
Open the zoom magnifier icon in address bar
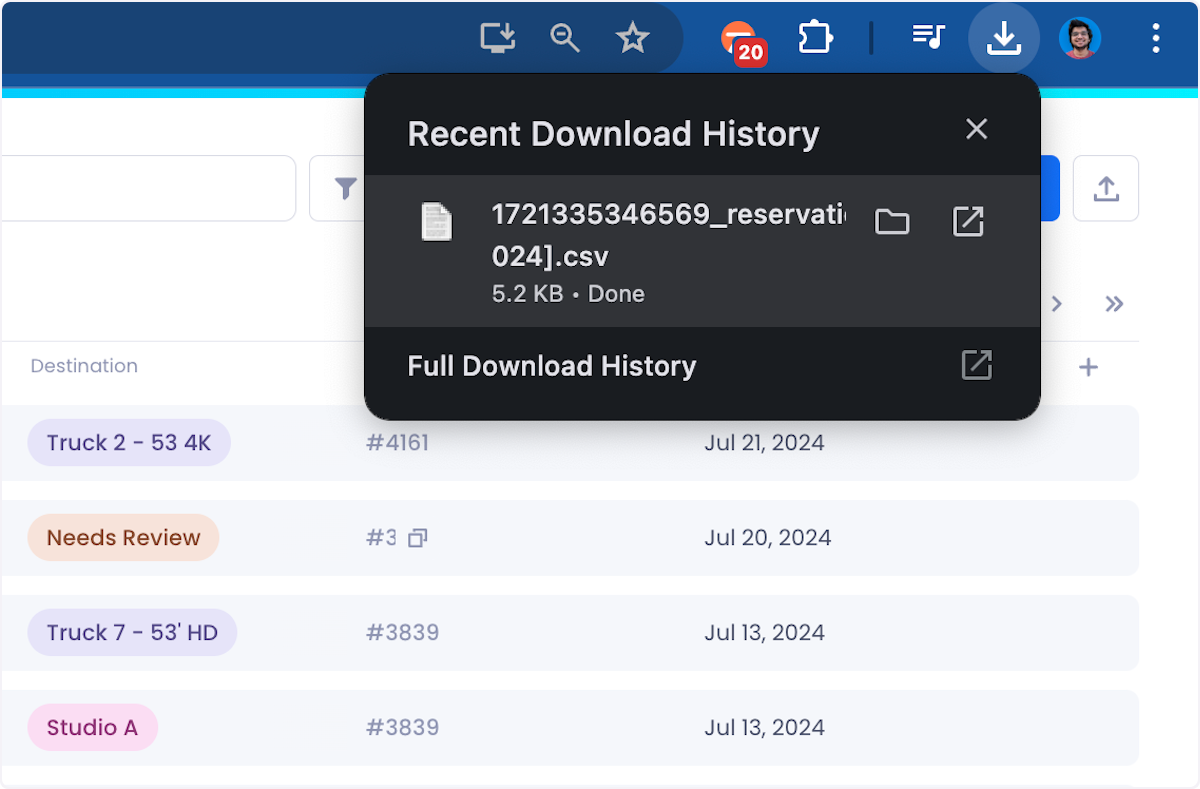coord(565,39)
